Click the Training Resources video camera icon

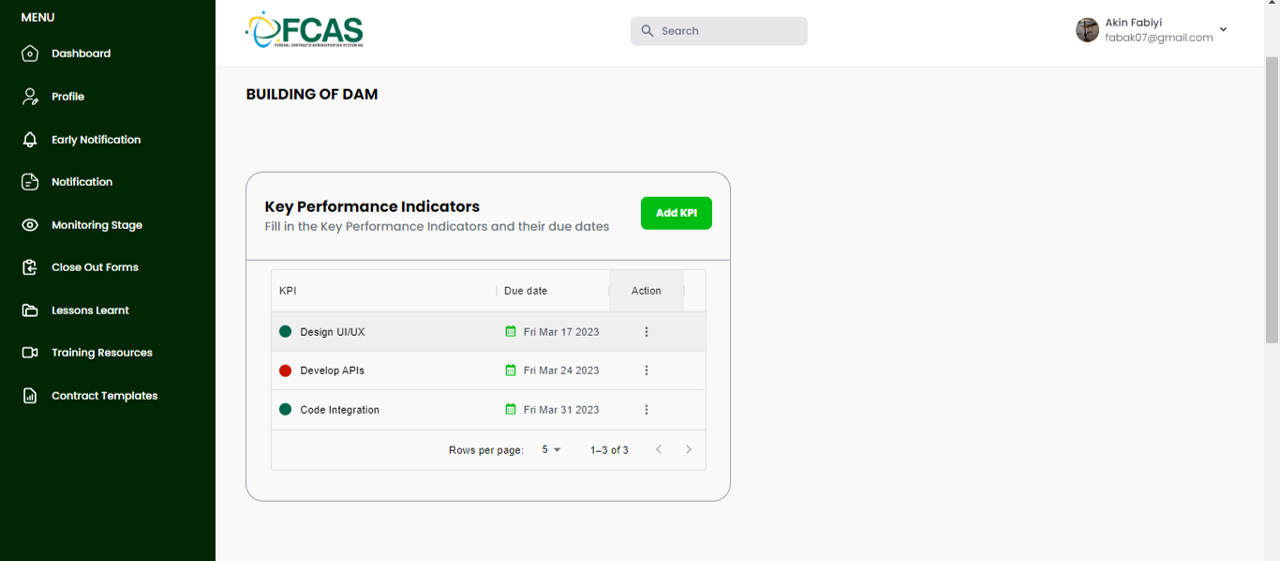click(30, 353)
